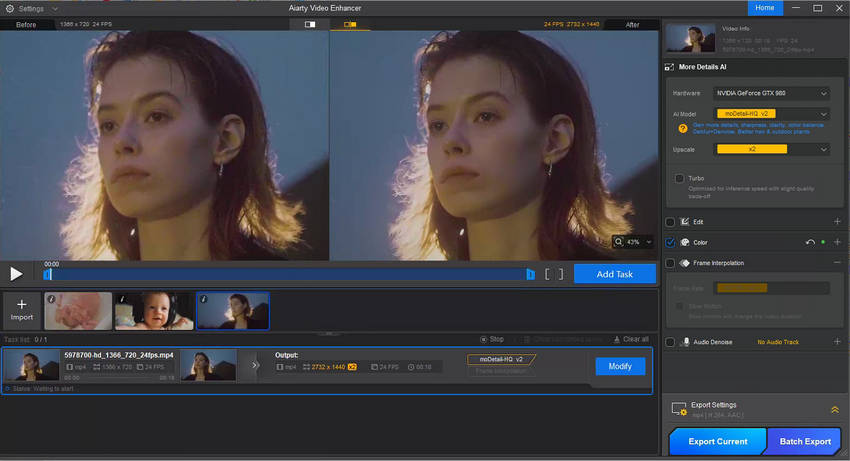Enable the Edit checkbox
This screenshot has height=461, width=850.
[670, 222]
